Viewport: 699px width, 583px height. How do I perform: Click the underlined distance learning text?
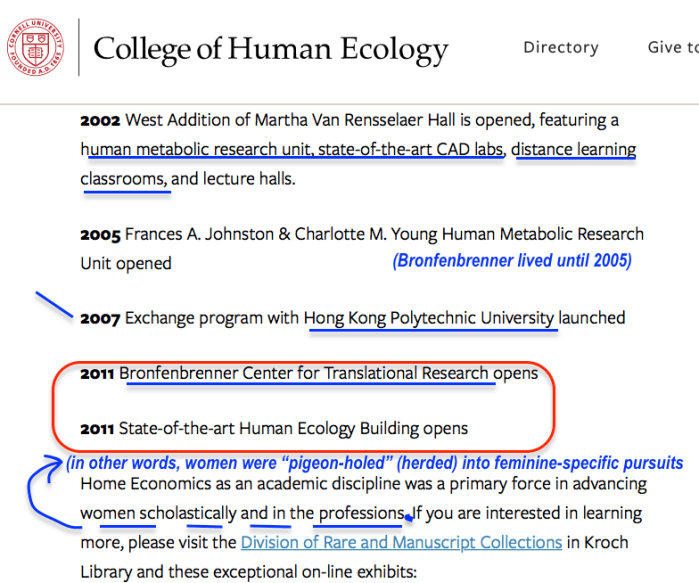click(x=577, y=150)
